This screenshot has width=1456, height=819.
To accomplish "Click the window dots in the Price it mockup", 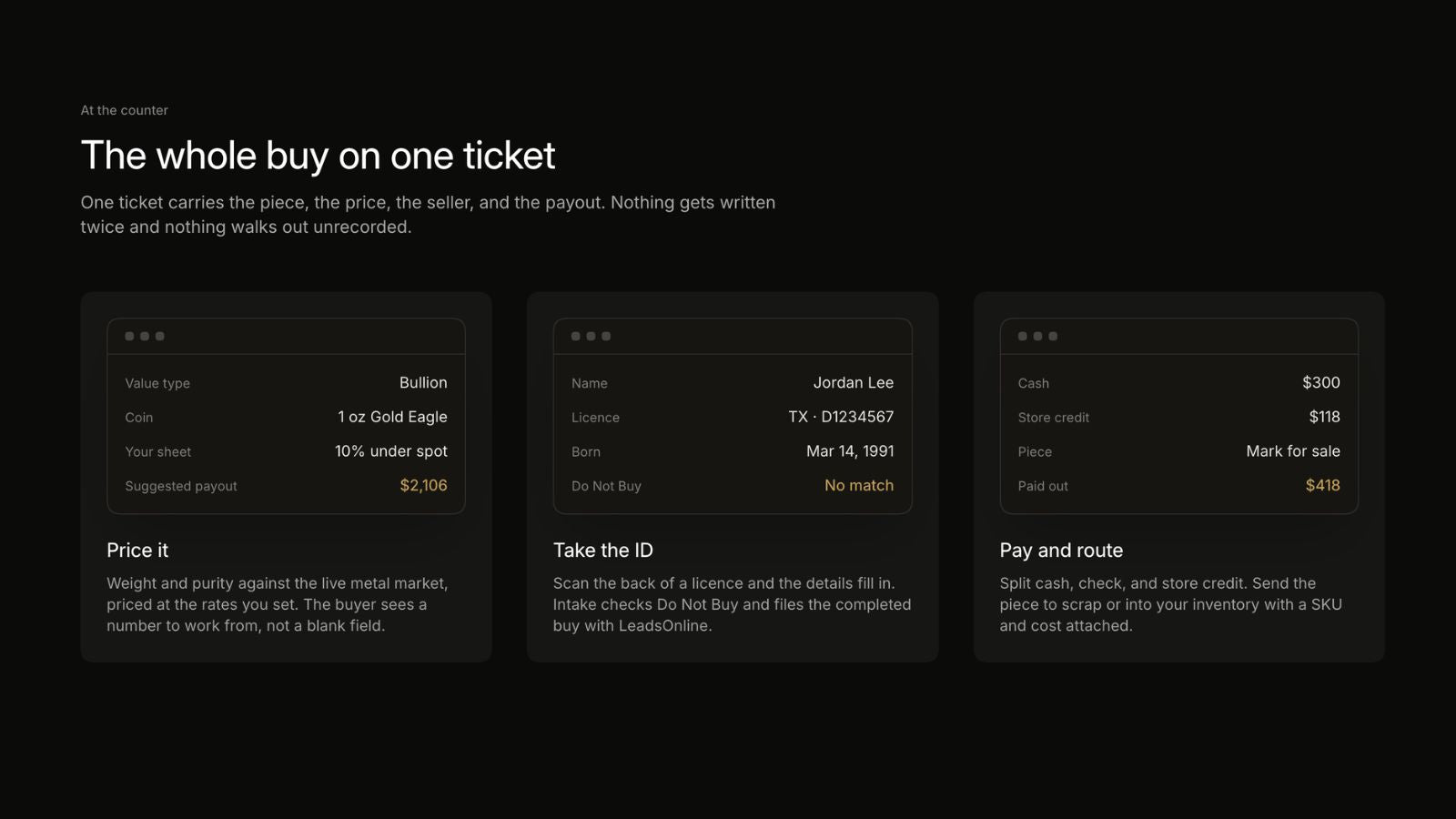I will pos(145,337).
